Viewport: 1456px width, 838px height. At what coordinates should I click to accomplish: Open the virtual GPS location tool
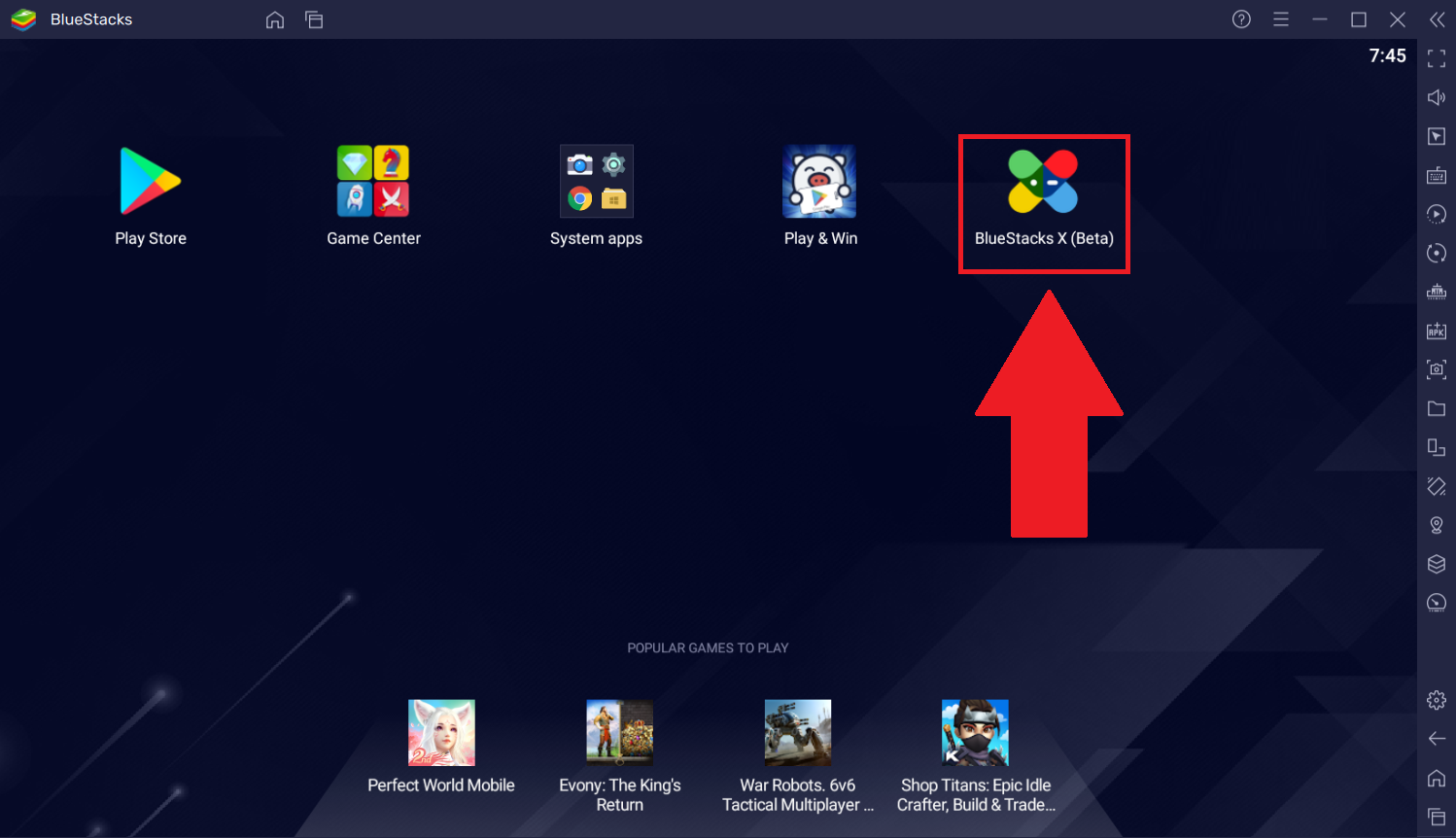[1436, 525]
